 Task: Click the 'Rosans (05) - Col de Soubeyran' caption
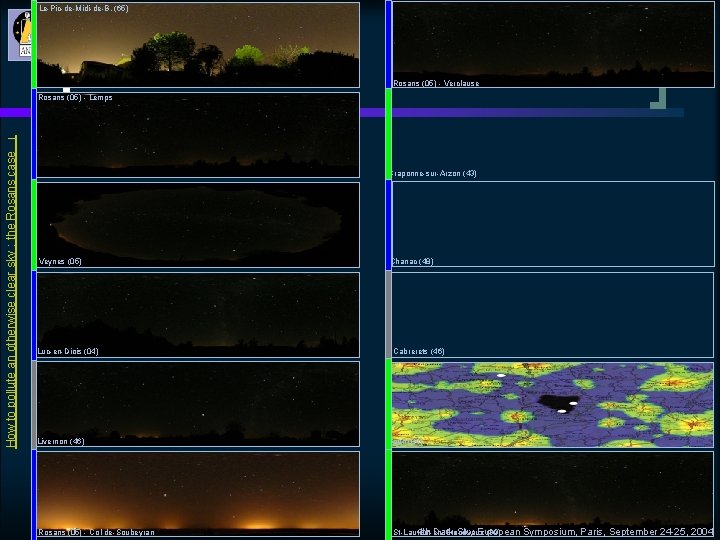pyautogui.click(x=96, y=532)
